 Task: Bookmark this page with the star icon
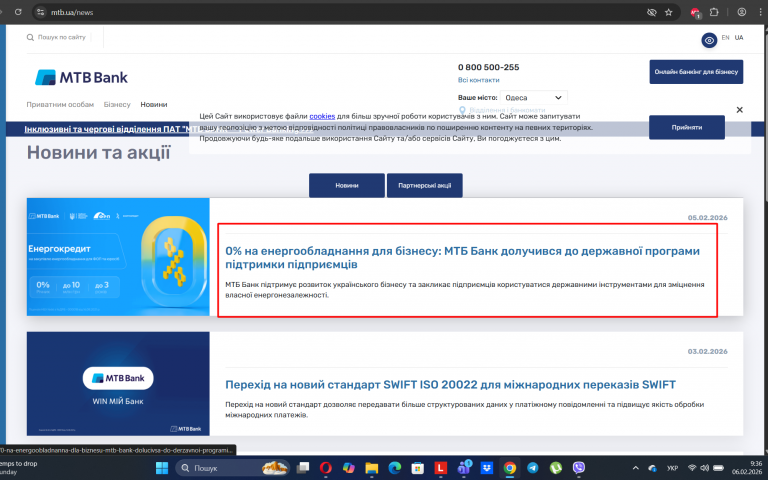pos(669,12)
